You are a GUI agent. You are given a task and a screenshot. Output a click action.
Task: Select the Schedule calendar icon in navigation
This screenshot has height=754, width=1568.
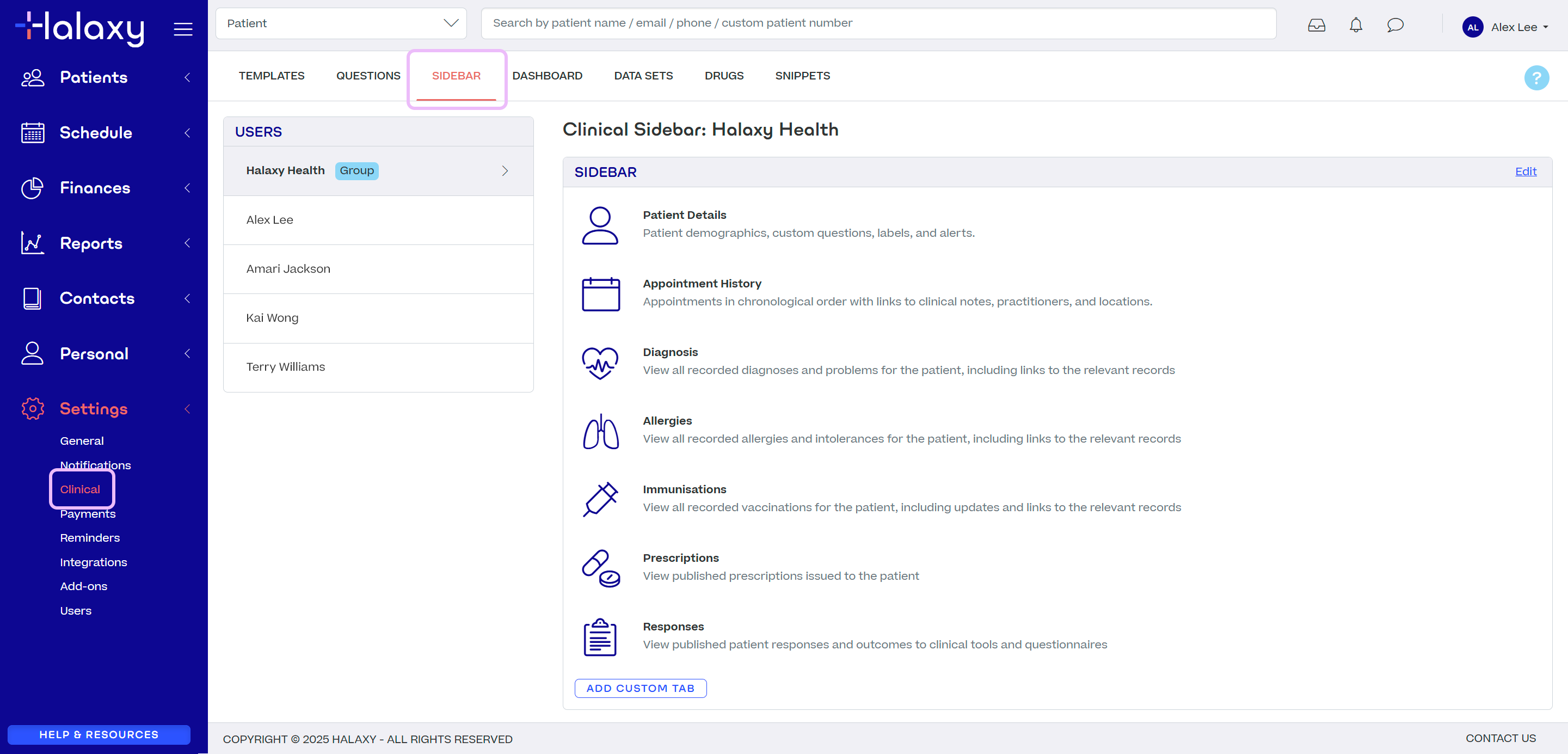32,132
